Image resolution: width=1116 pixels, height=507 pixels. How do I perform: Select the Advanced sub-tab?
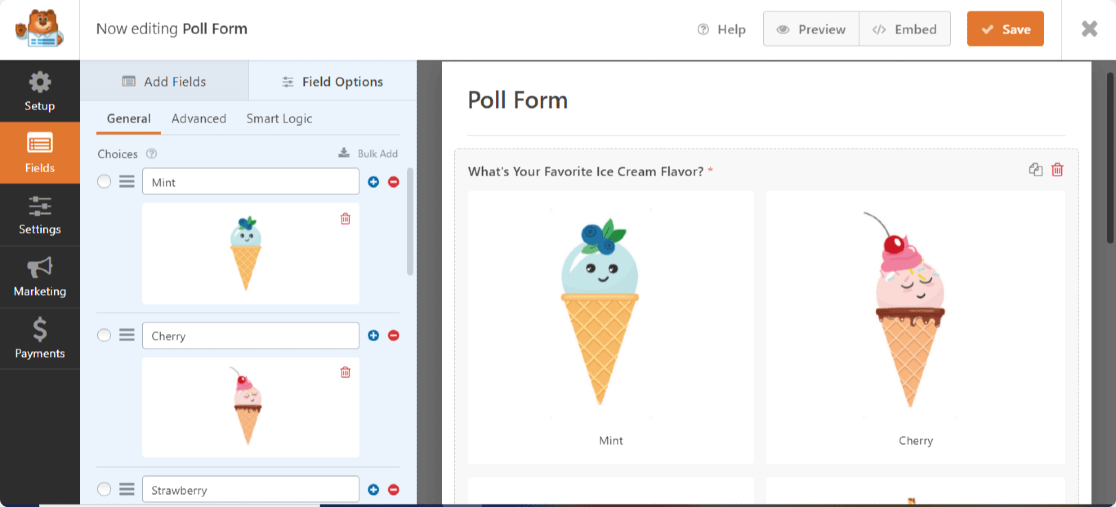(x=199, y=119)
